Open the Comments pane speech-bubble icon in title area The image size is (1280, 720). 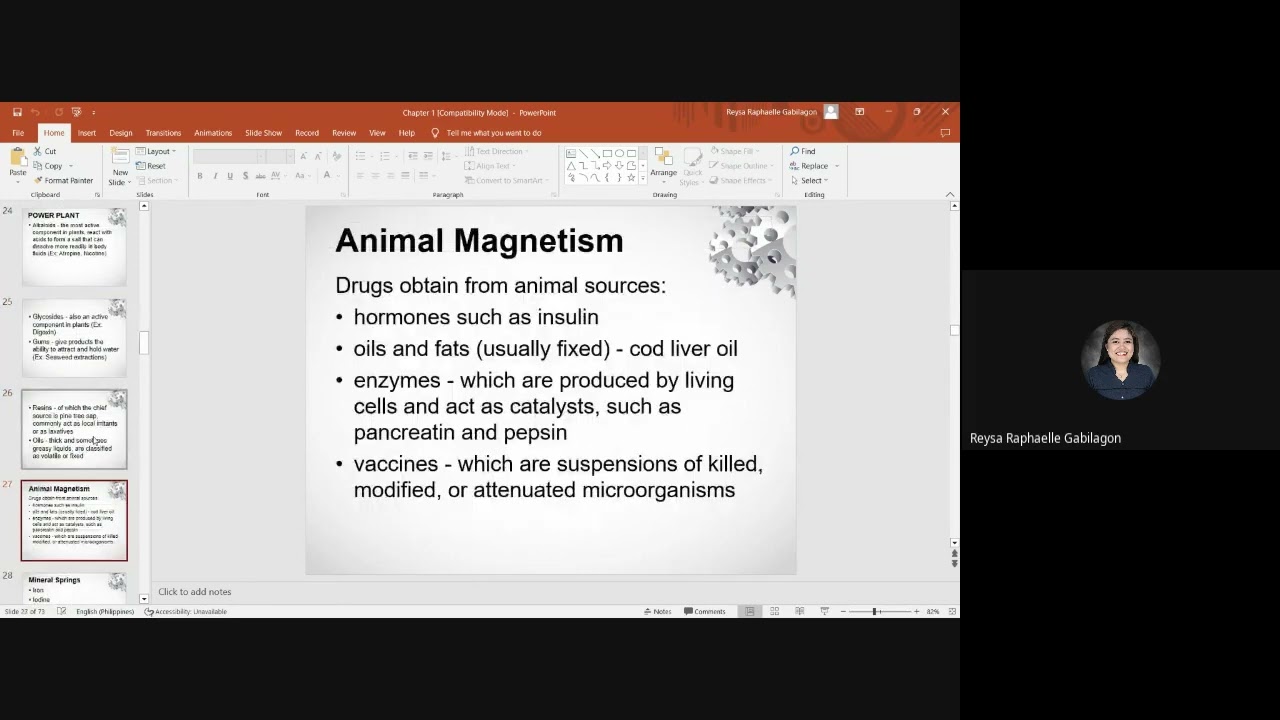(x=945, y=132)
